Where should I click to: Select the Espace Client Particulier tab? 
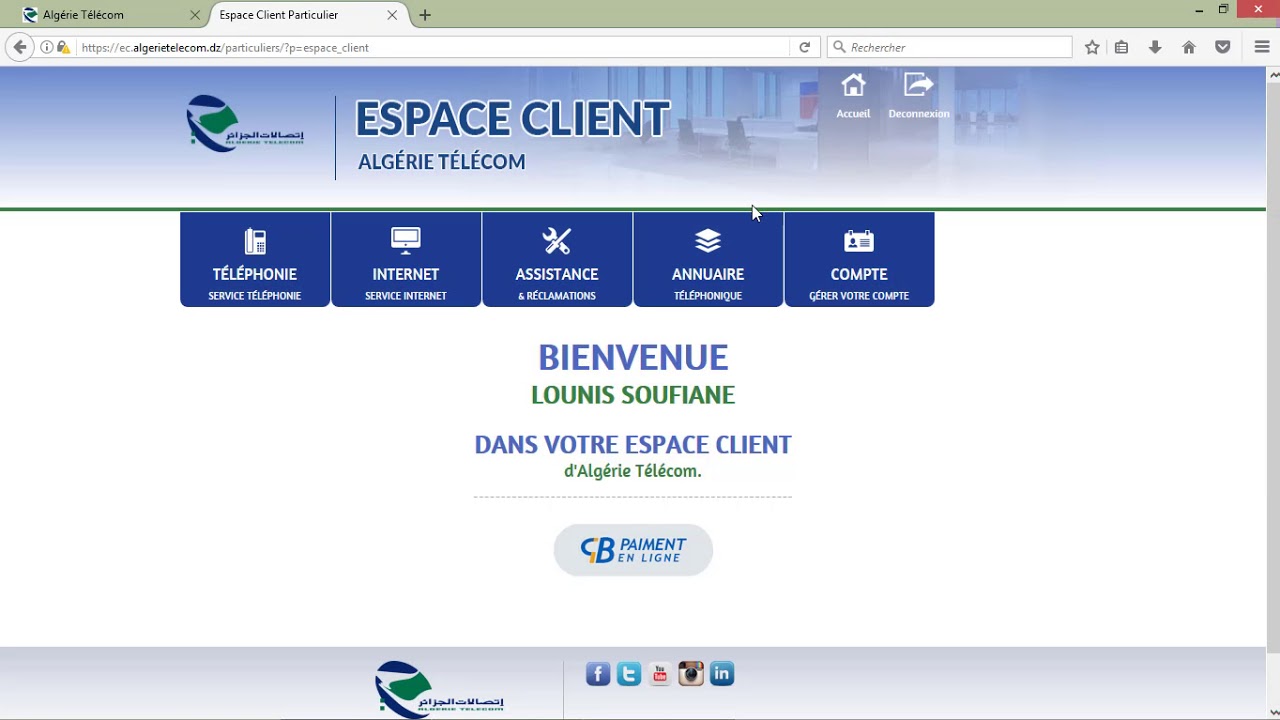pyautogui.click(x=307, y=15)
